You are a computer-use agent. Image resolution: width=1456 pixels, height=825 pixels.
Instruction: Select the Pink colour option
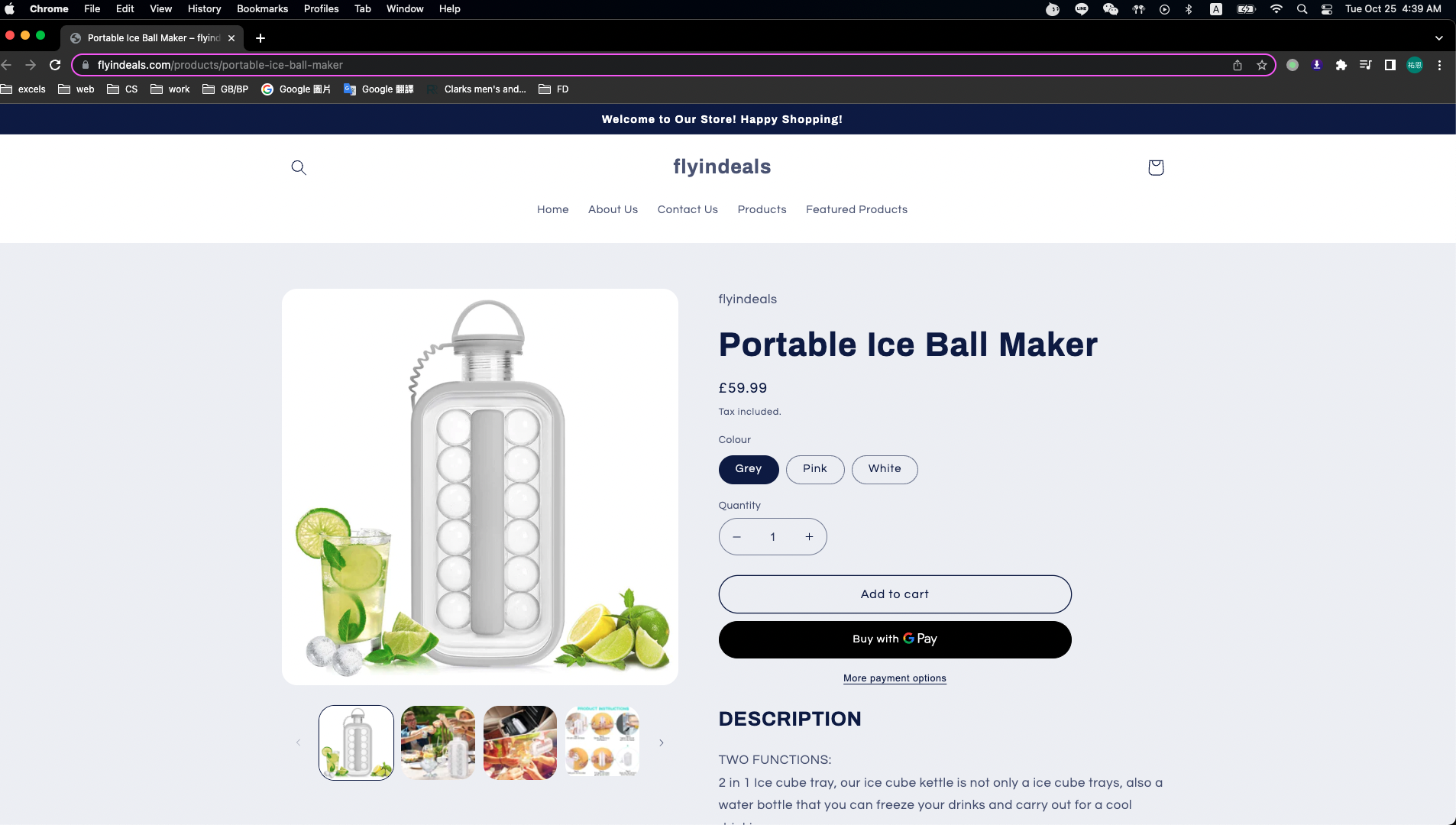(x=815, y=469)
